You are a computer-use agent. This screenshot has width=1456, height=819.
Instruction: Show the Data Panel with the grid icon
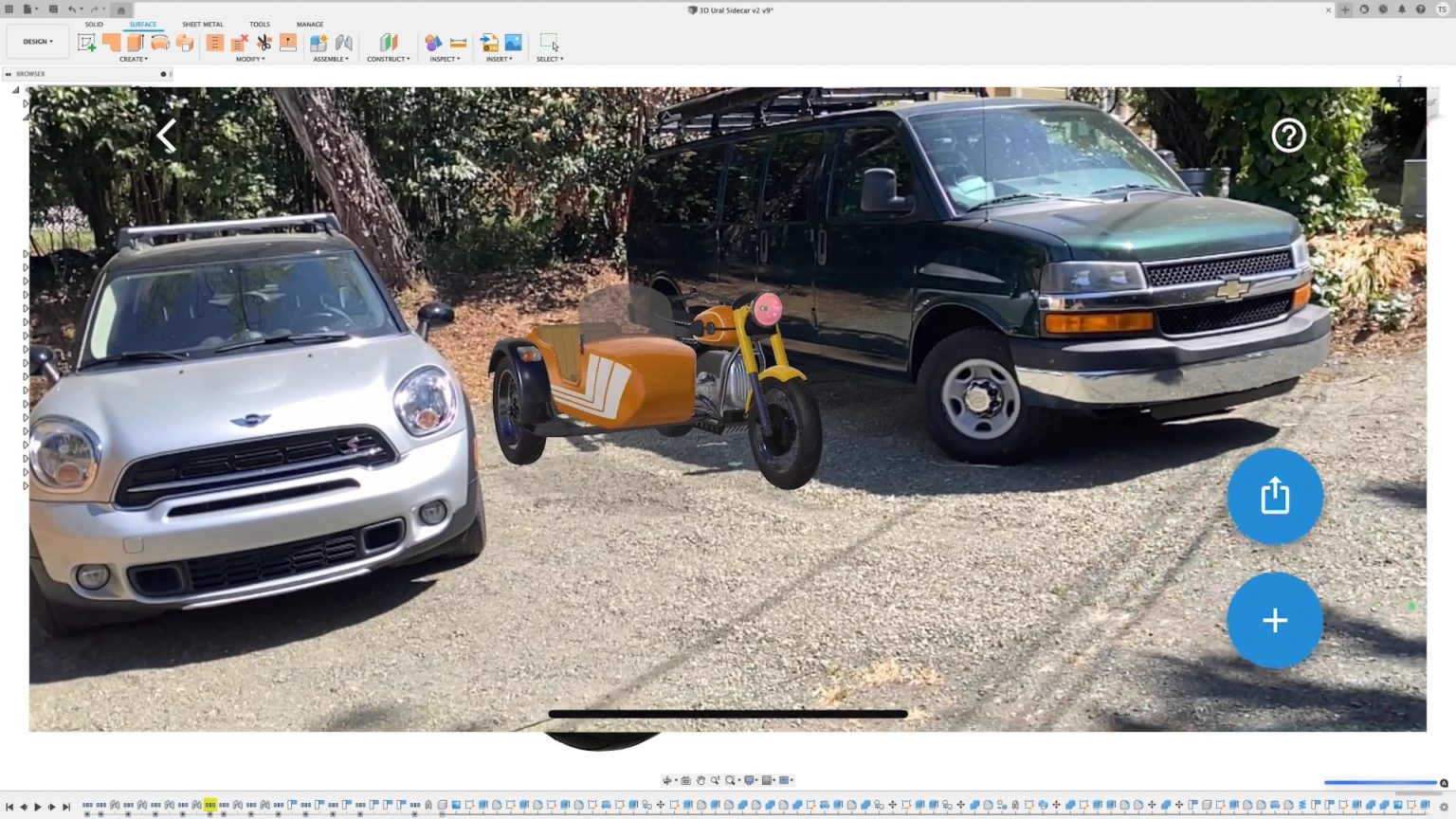(9, 8)
